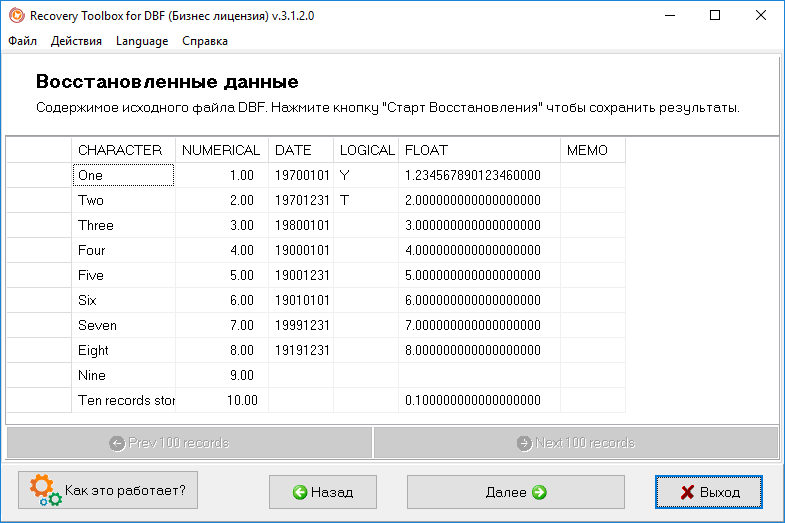Select the CHARACTER column header

124,150
